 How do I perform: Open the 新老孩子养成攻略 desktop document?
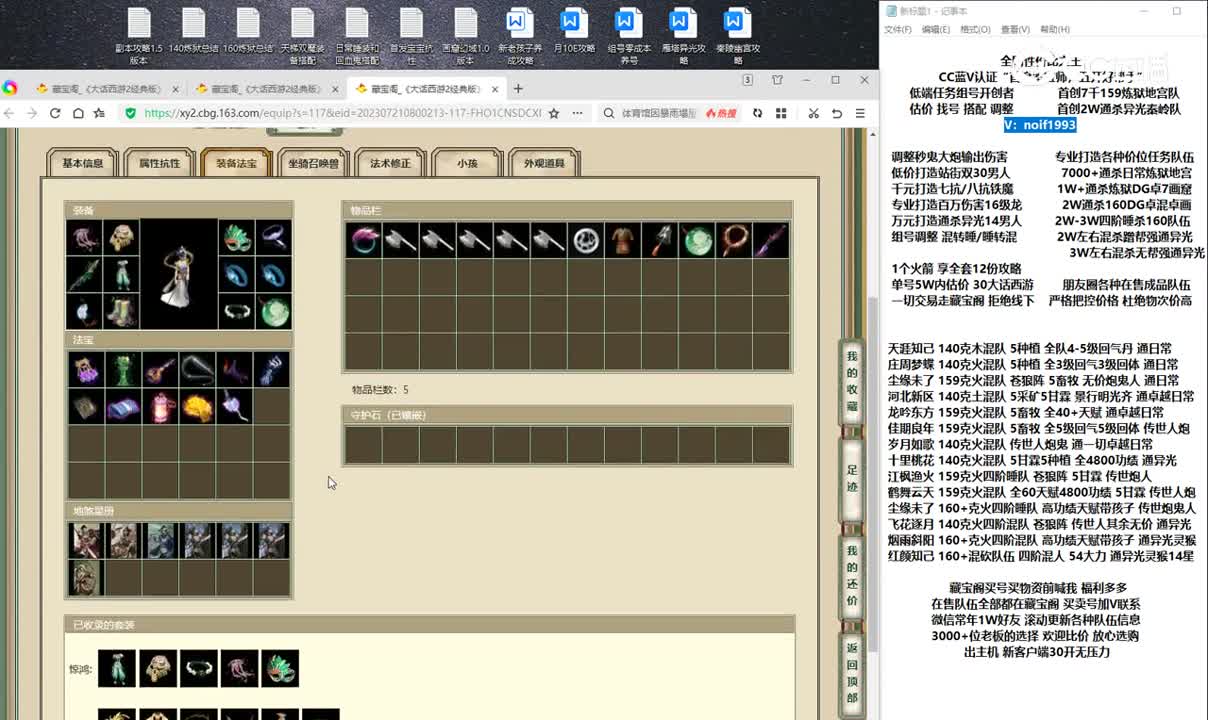519,35
